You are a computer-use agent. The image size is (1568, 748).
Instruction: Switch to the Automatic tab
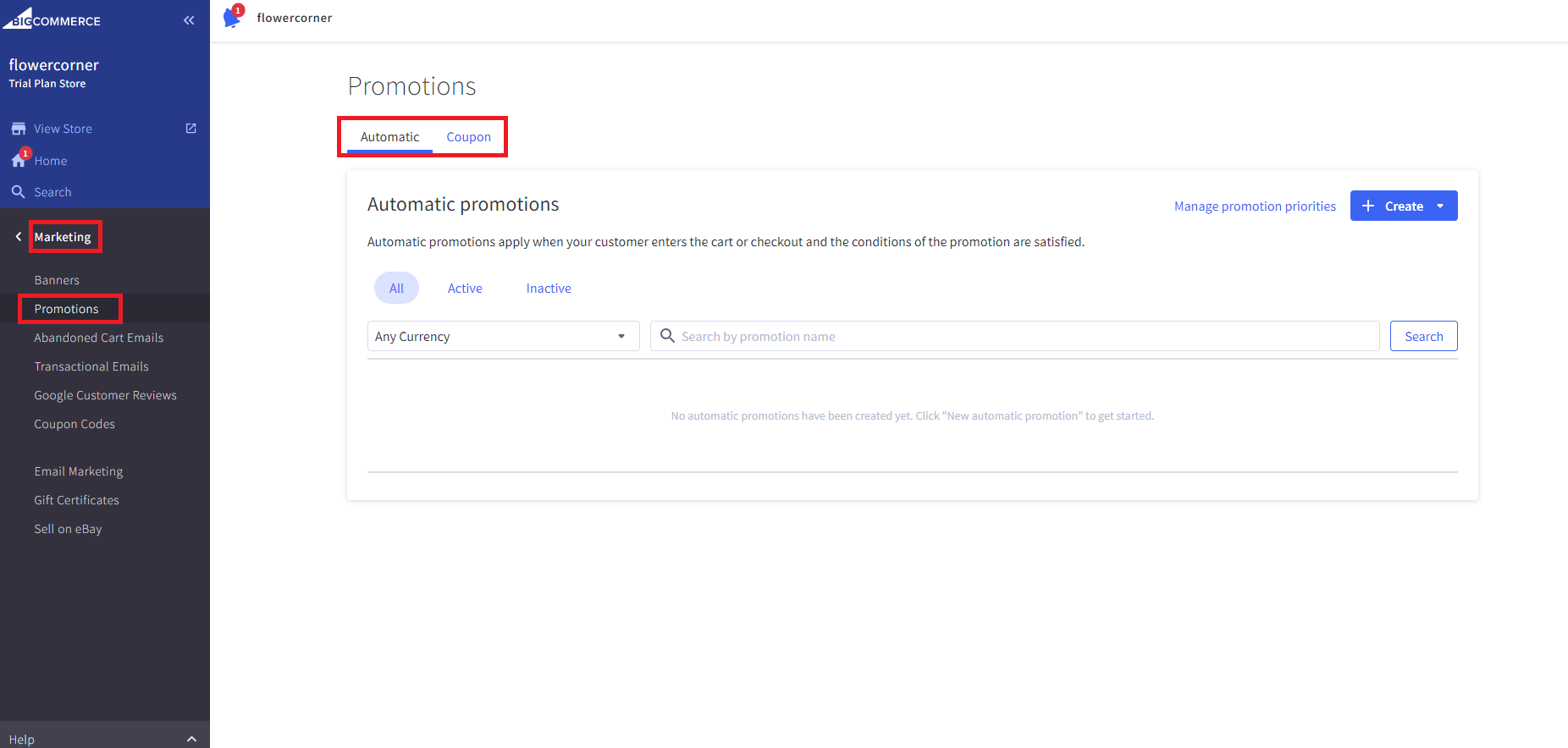pos(389,137)
